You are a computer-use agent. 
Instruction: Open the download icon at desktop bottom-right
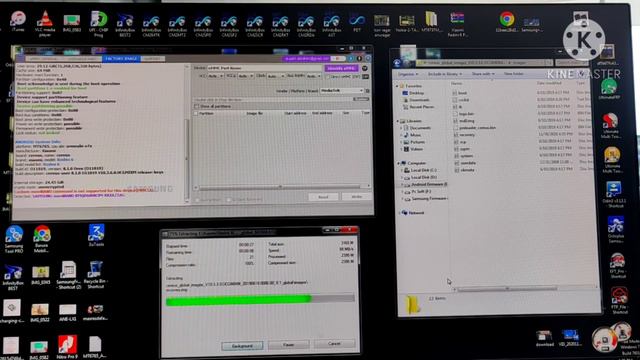click(544, 339)
